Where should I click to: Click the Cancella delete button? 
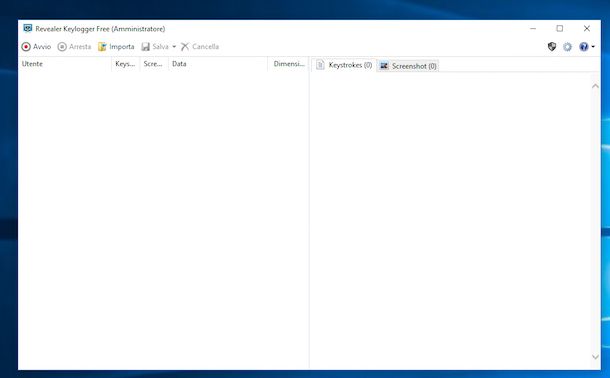[200, 47]
